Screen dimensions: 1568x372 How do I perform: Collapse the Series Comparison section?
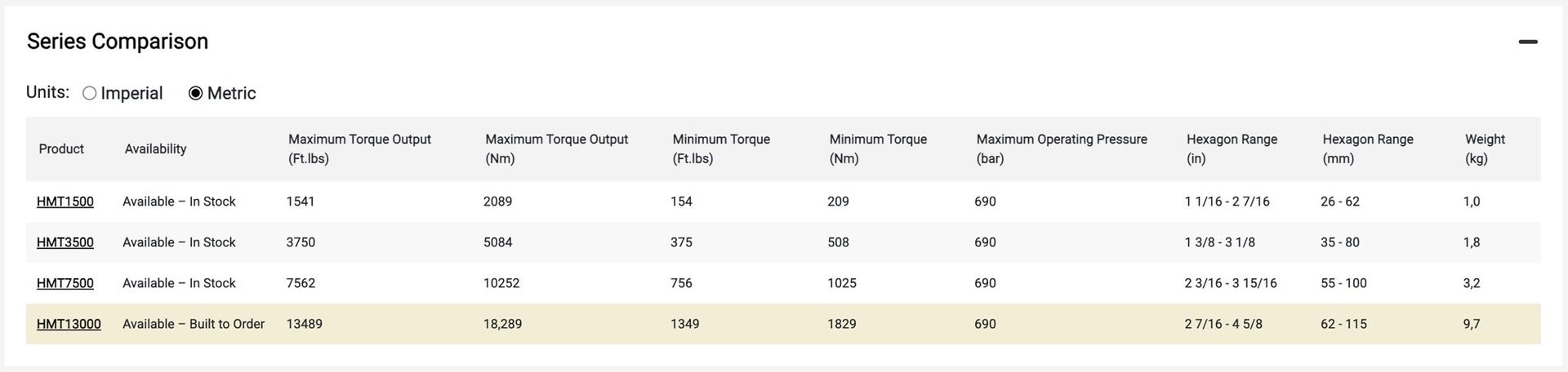point(1527,42)
